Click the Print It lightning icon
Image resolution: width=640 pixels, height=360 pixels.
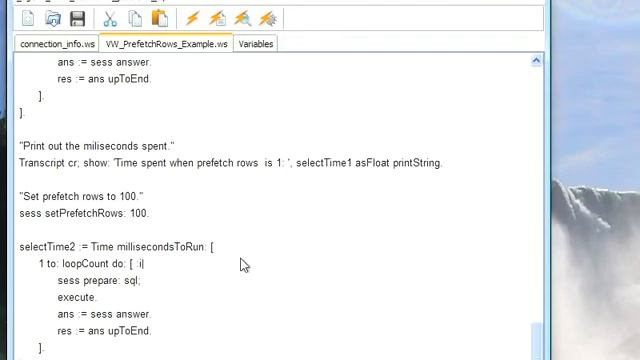[218, 19]
